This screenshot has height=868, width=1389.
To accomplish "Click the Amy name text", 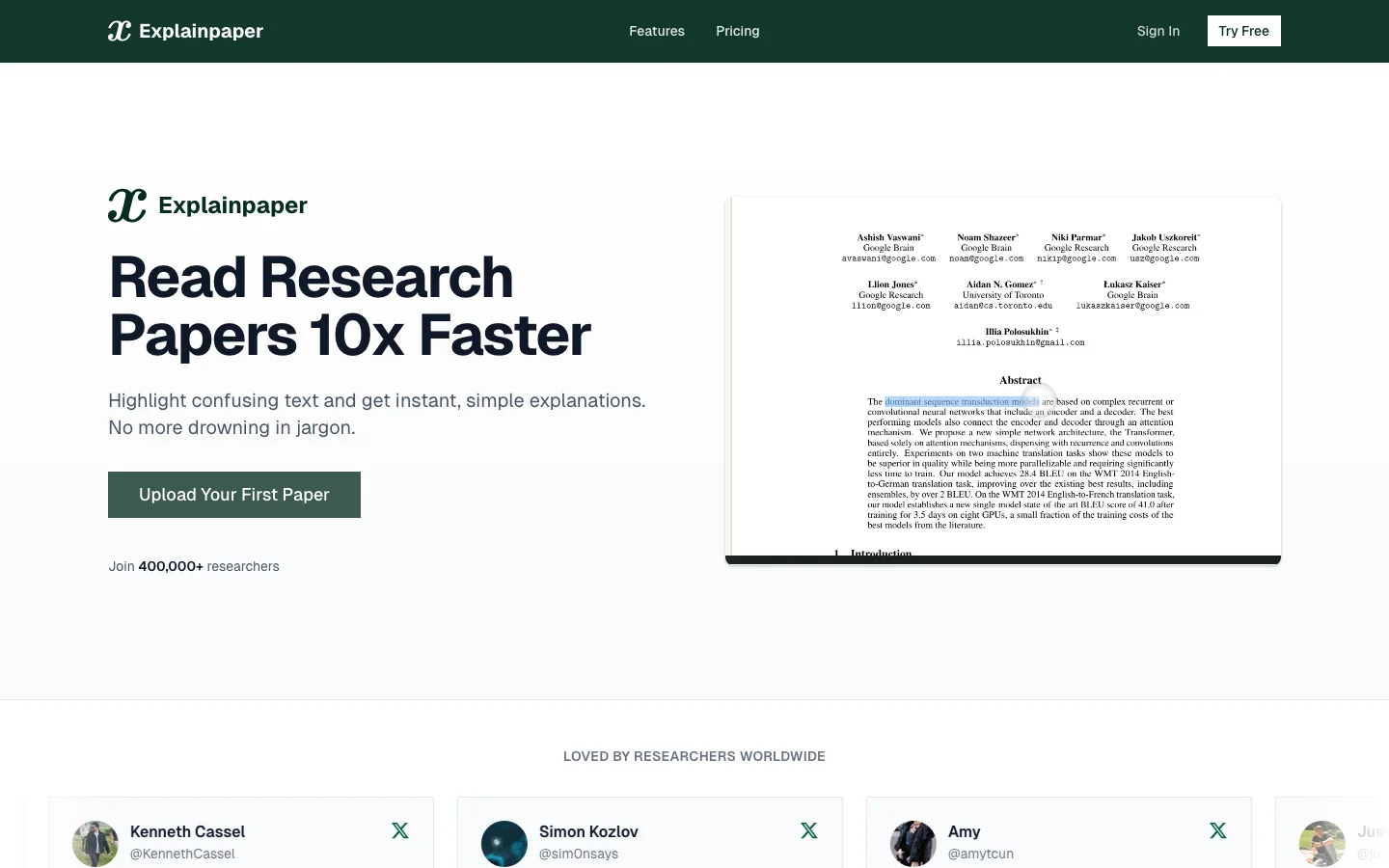I will point(965,831).
